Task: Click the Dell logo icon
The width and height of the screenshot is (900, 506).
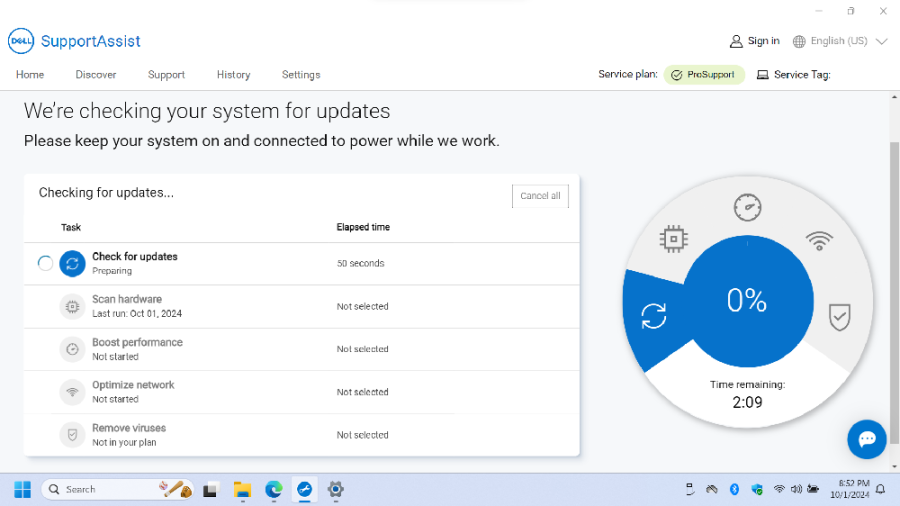Action: [21, 41]
